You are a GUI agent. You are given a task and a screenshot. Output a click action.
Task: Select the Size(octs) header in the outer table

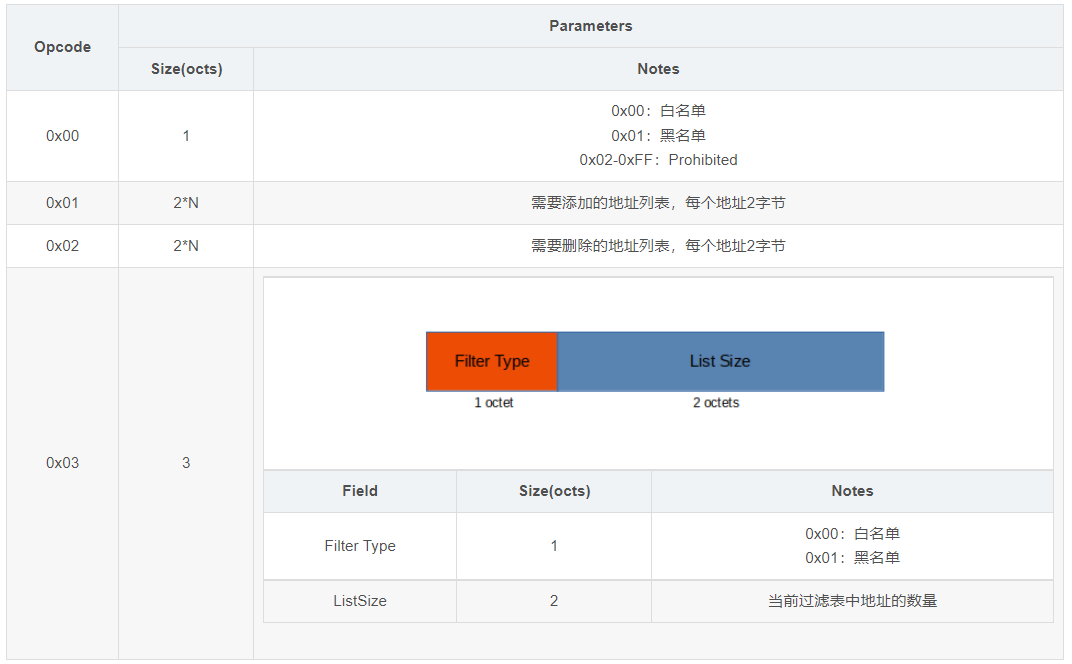[187, 69]
